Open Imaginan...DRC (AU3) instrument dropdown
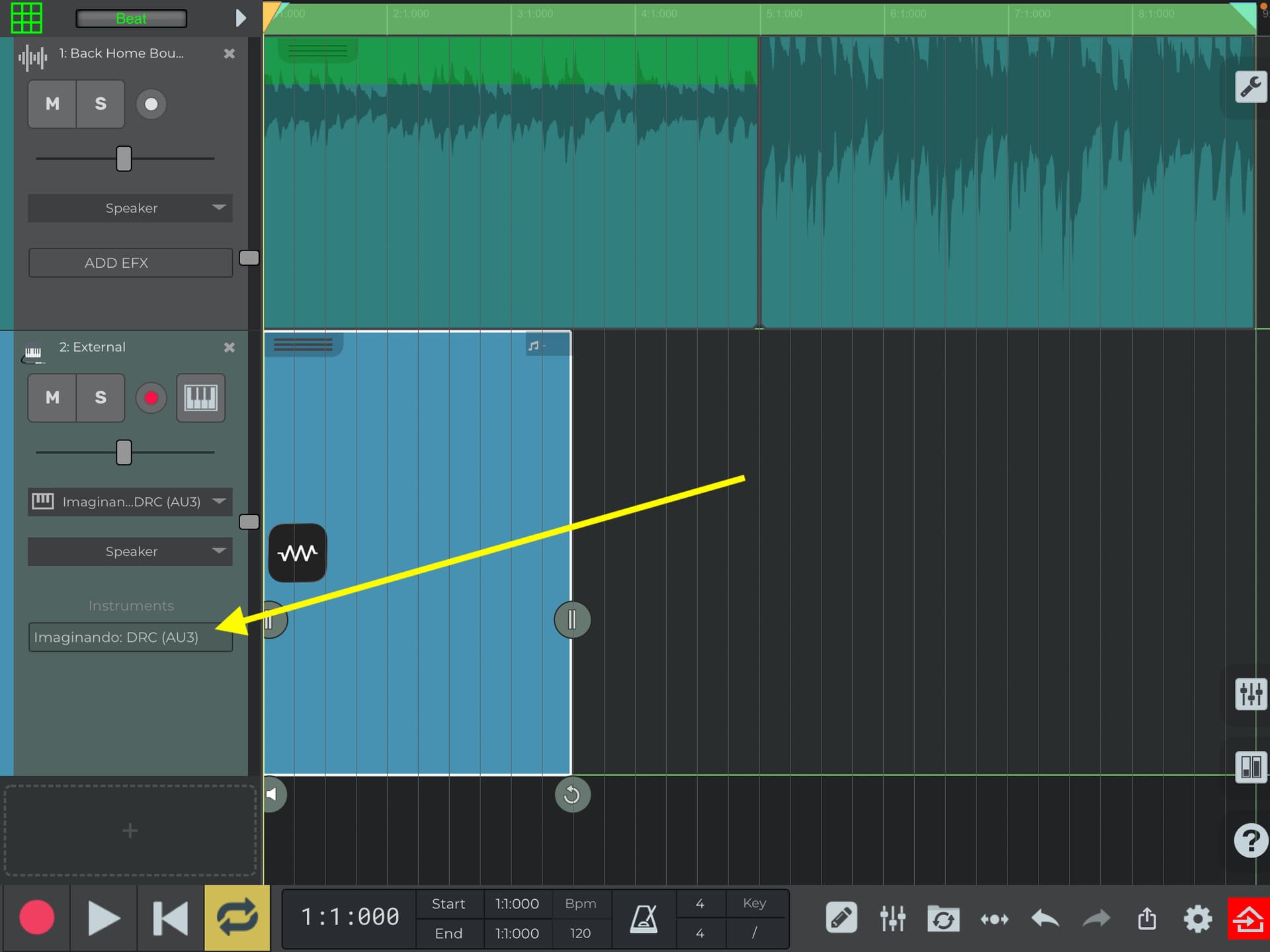Image resolution: width=1270 pixels, height=952 pixels. click(130, 502)
